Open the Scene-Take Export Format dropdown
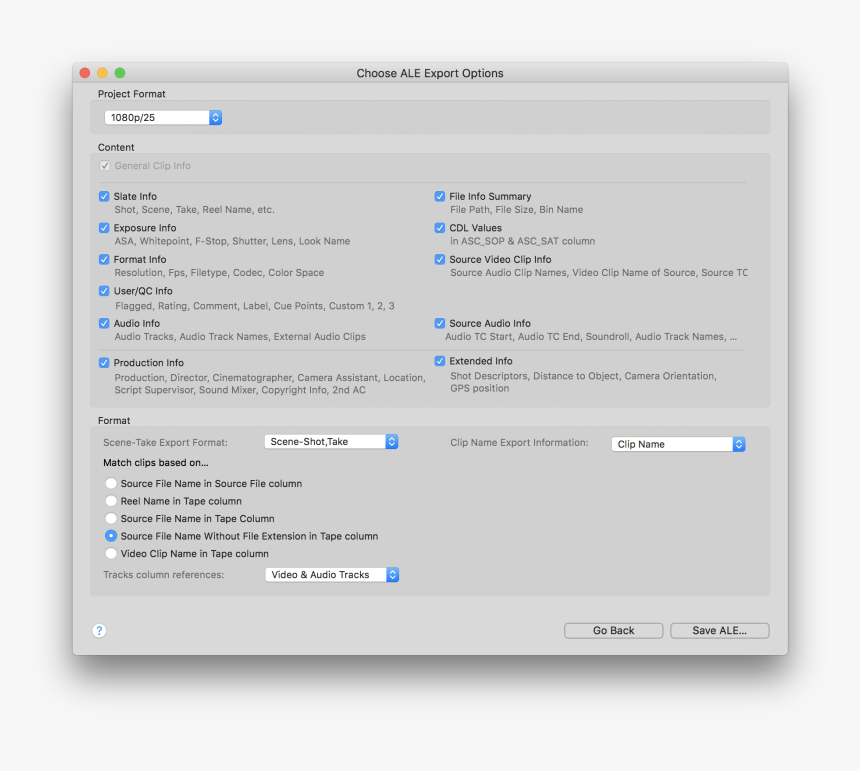 [331, 440]
